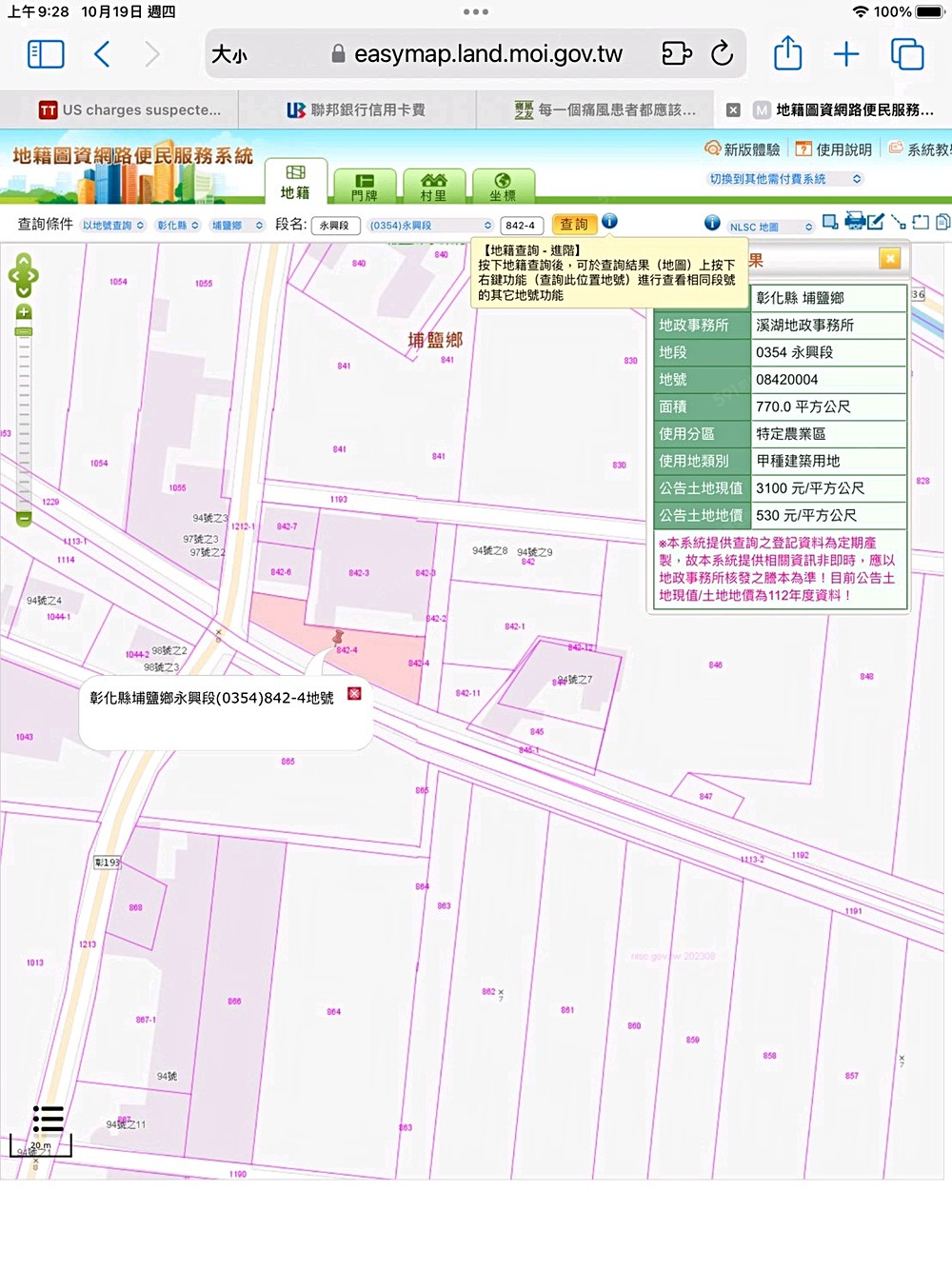Switch to the 門牌 tab
The width and height of the screenshot is (952, 1270).
click(x=365, y=187)
